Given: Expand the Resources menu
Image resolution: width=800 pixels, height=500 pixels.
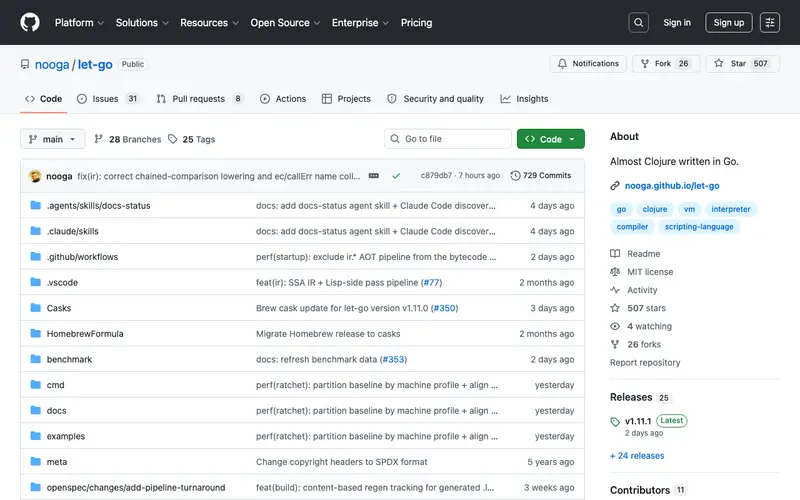Looking at the screenshot, I should coord(209,22).
